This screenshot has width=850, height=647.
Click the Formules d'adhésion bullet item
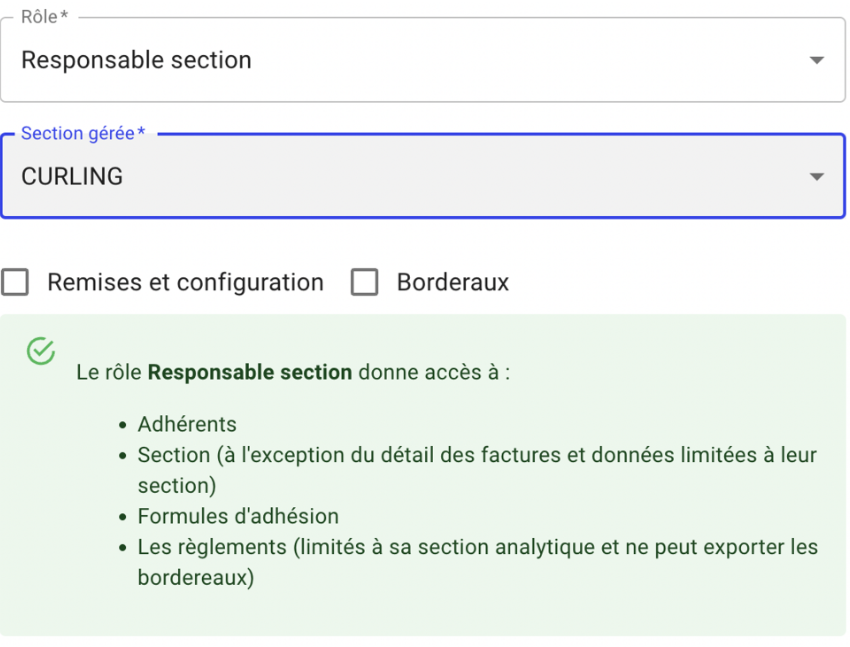click(x=238, y=516)
